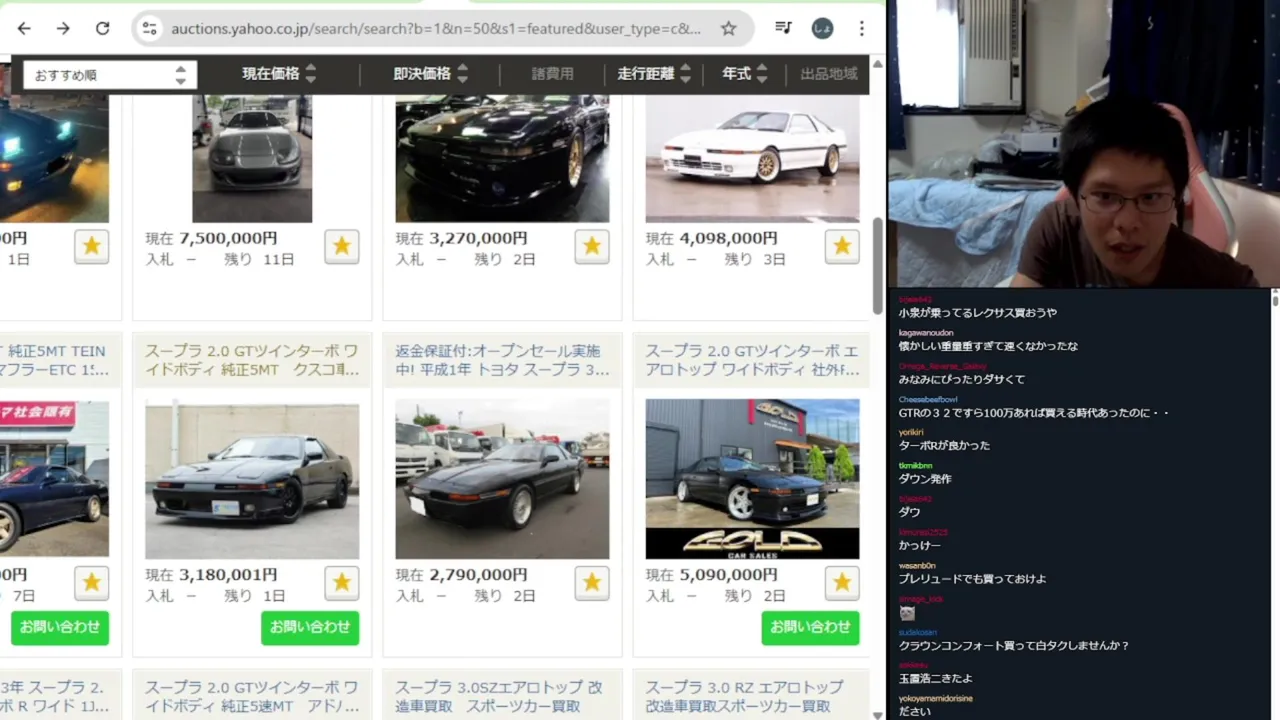Click chat message 小泉が乗ってるレクサス買おうや

click(x=977, y=313)
